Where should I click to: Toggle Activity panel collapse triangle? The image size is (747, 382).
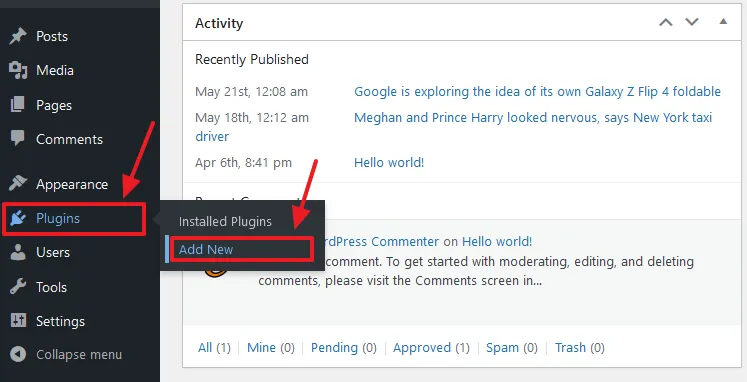723,21
